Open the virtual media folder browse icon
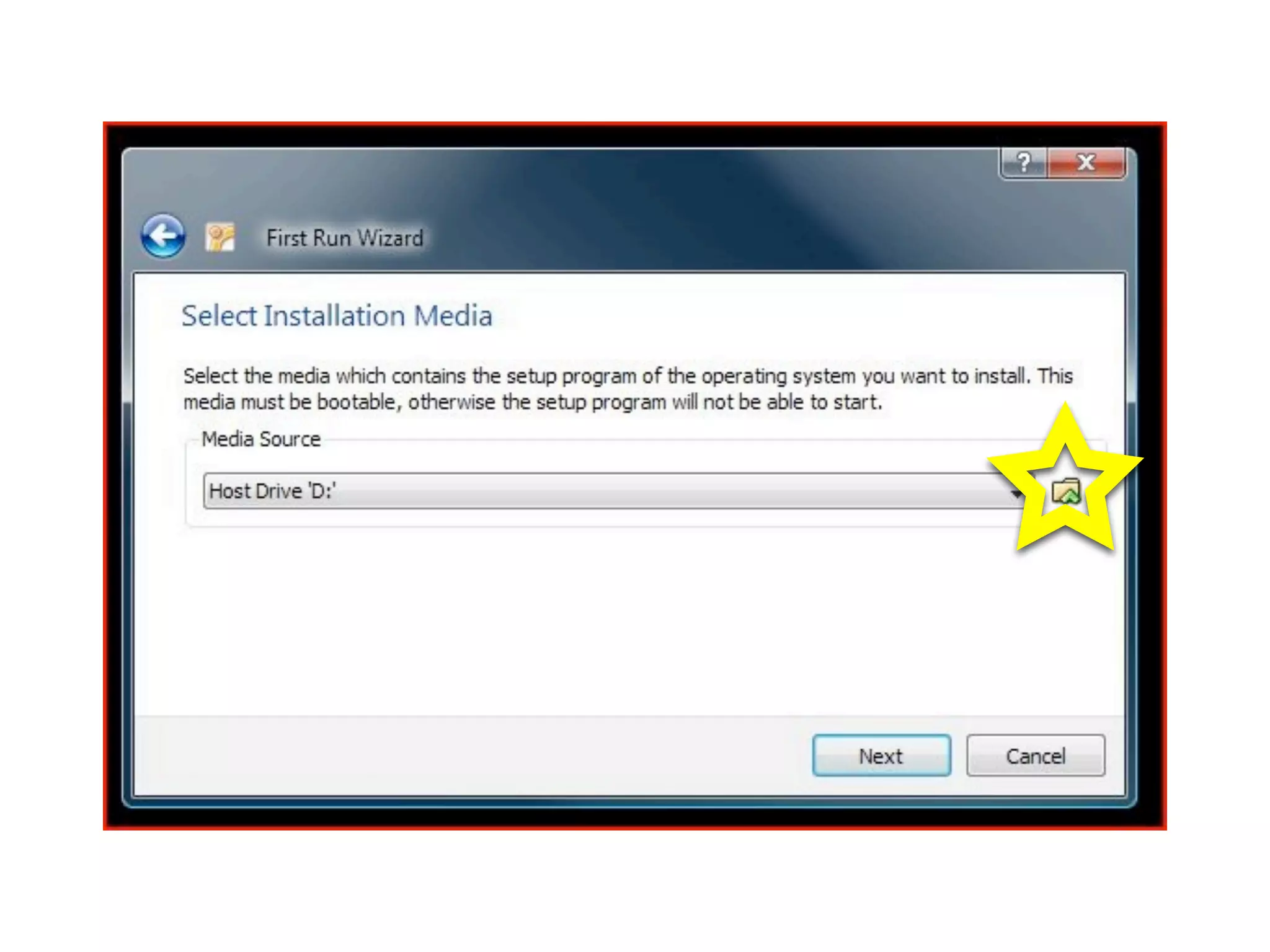 point(1066,491)
